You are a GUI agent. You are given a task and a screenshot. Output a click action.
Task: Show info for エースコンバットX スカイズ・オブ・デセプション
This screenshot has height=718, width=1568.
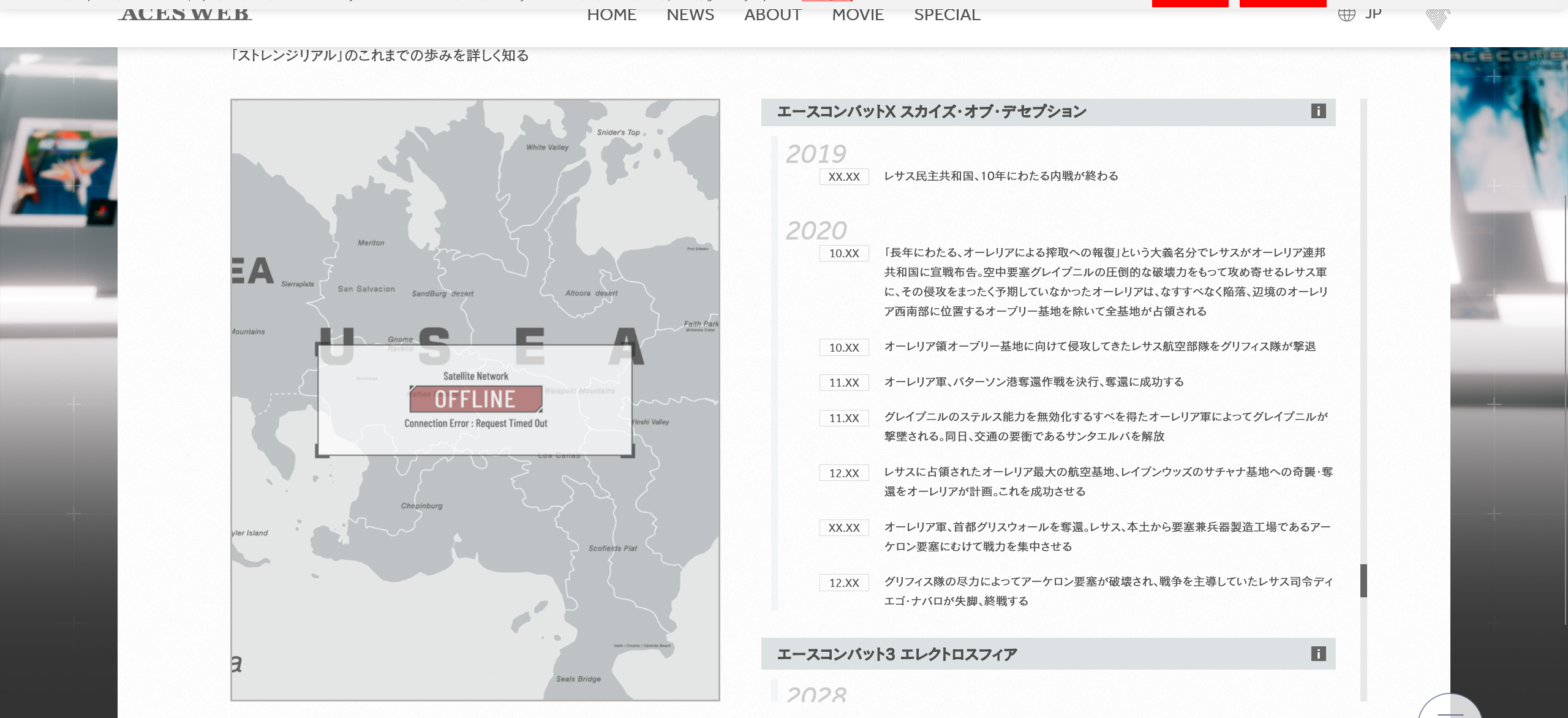[x=1318, y=111]
